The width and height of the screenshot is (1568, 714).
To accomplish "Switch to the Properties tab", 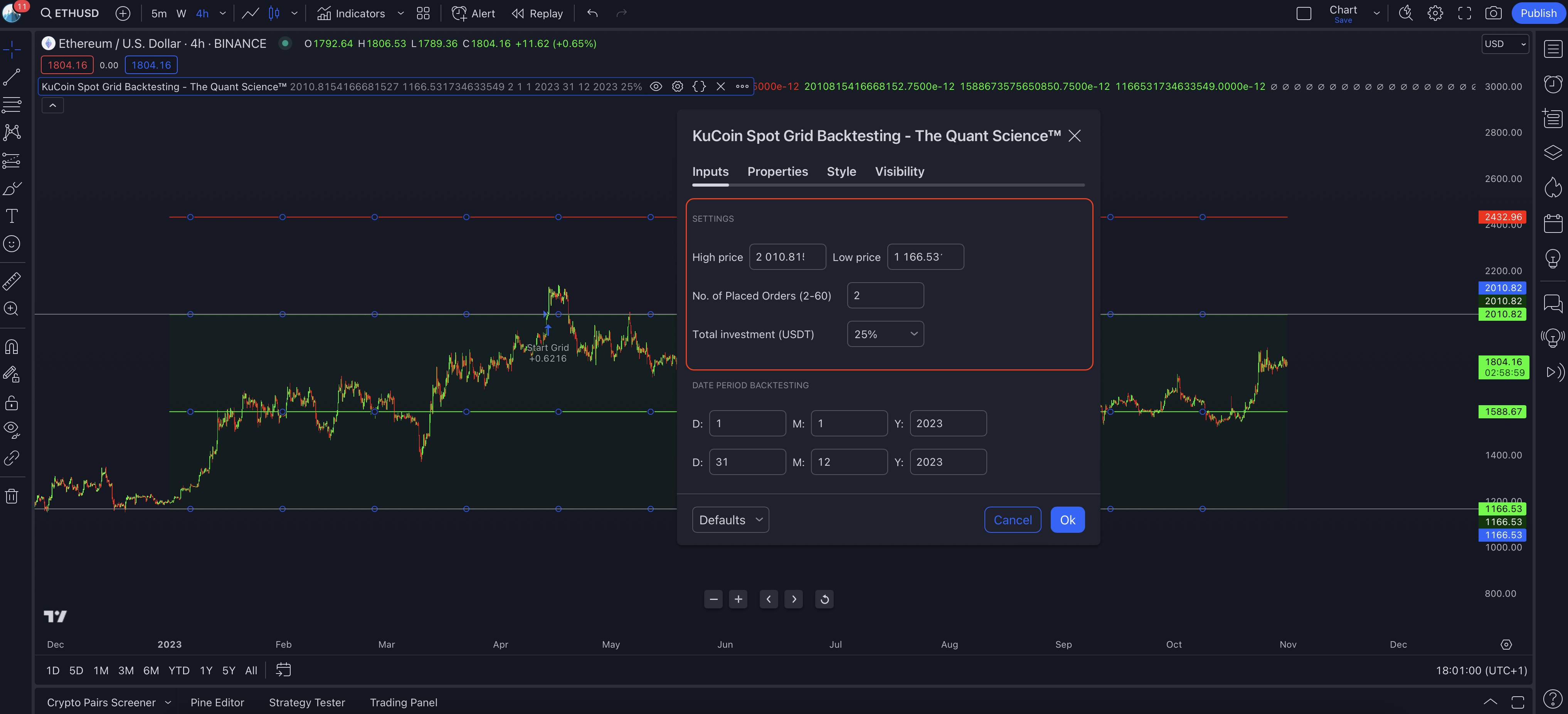I will pyautogui.click(x=777, y=172).
